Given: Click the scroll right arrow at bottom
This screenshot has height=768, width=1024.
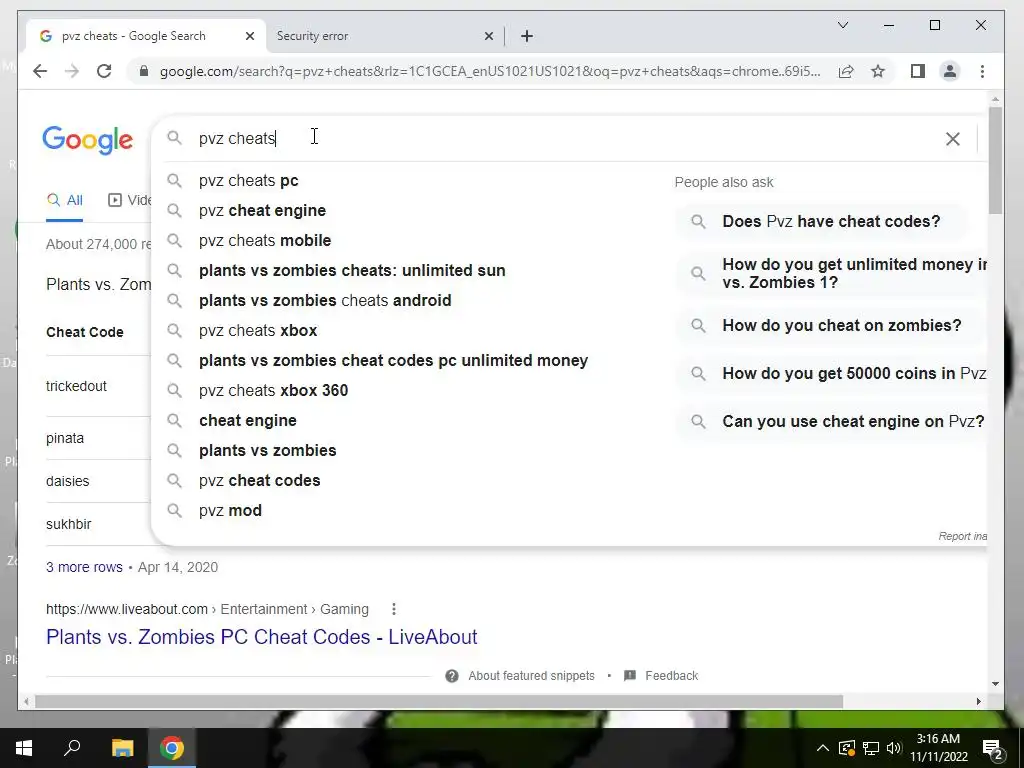Looking at the screenshot, I should click(x=978, y=701).
